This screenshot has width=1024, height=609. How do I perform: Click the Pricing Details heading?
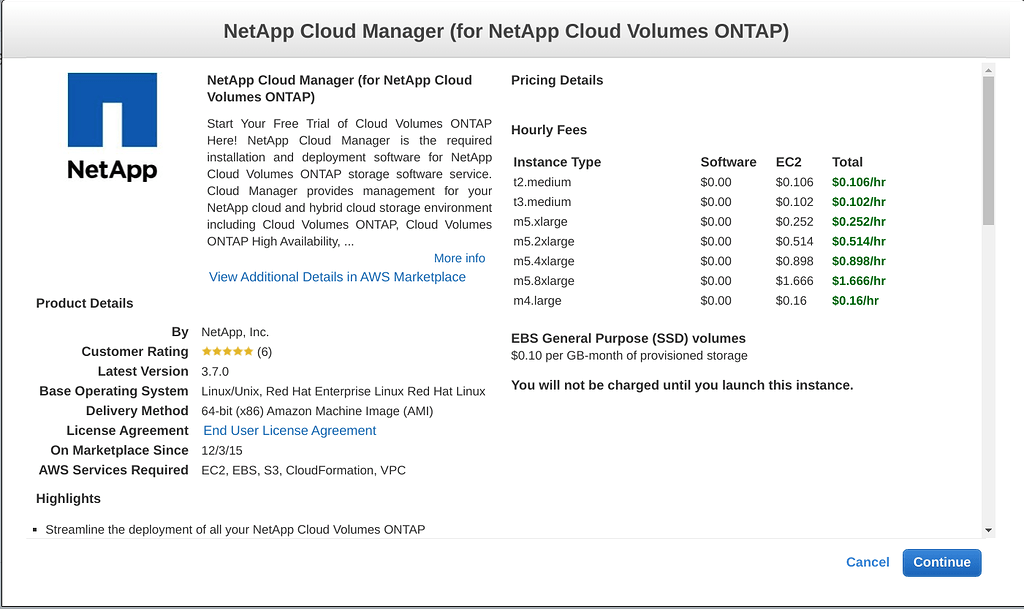click(556, 80)
